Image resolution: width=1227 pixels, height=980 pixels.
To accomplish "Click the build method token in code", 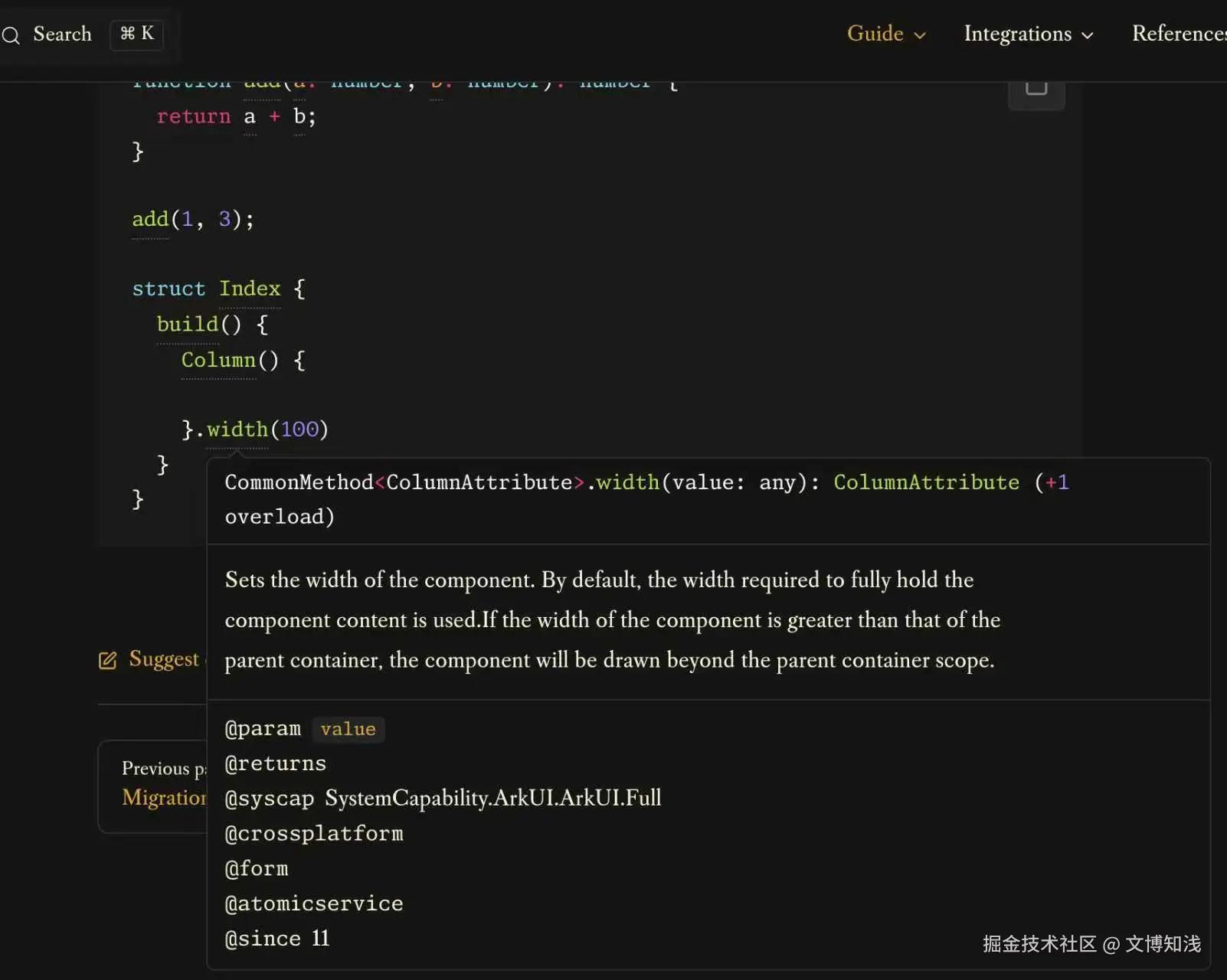I will [x=188, y=325].
